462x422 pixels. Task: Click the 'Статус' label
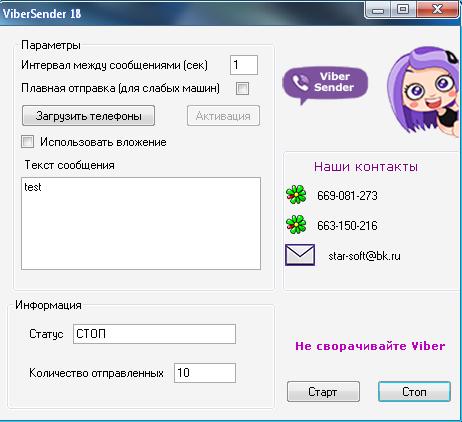click(x=46, y=334)
